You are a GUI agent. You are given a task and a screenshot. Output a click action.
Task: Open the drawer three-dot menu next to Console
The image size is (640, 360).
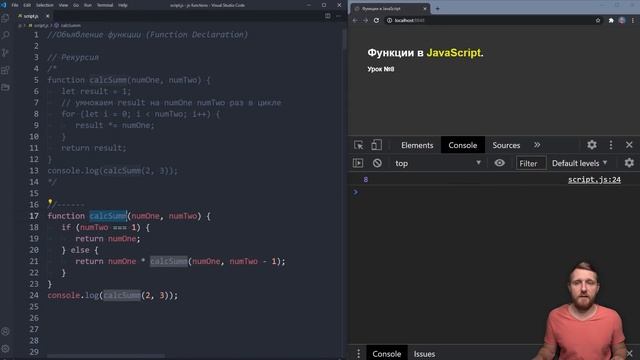[x=358, y=353]
